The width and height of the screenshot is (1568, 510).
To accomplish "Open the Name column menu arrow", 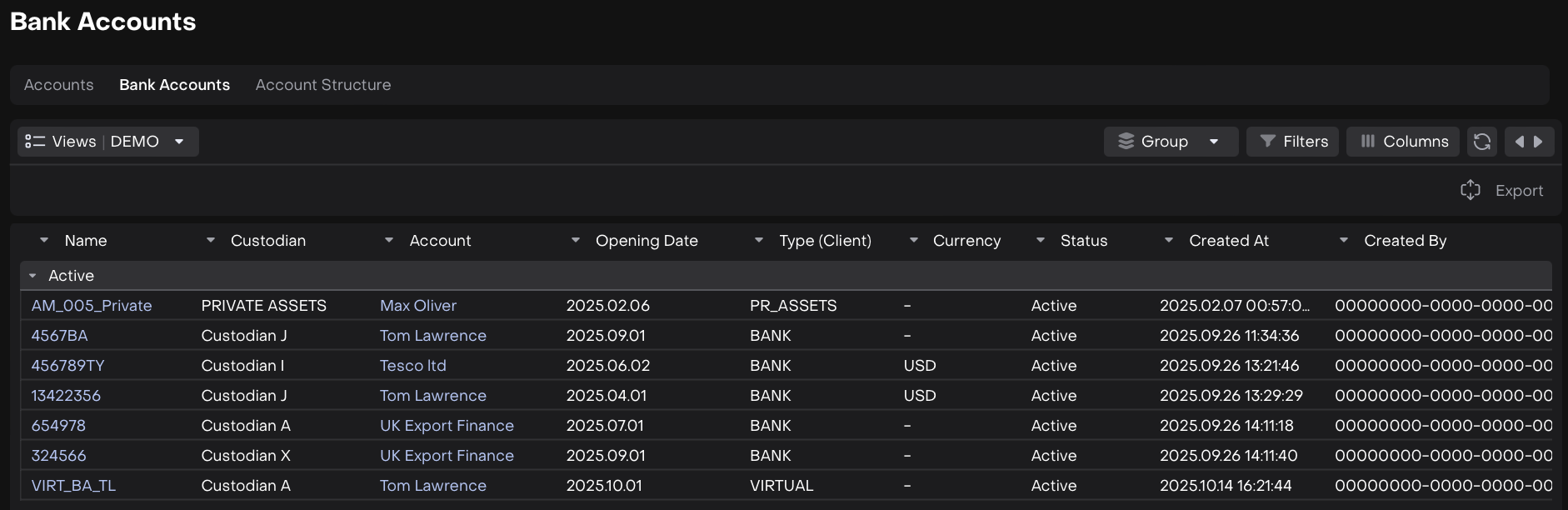I will [x=44, y=240].
